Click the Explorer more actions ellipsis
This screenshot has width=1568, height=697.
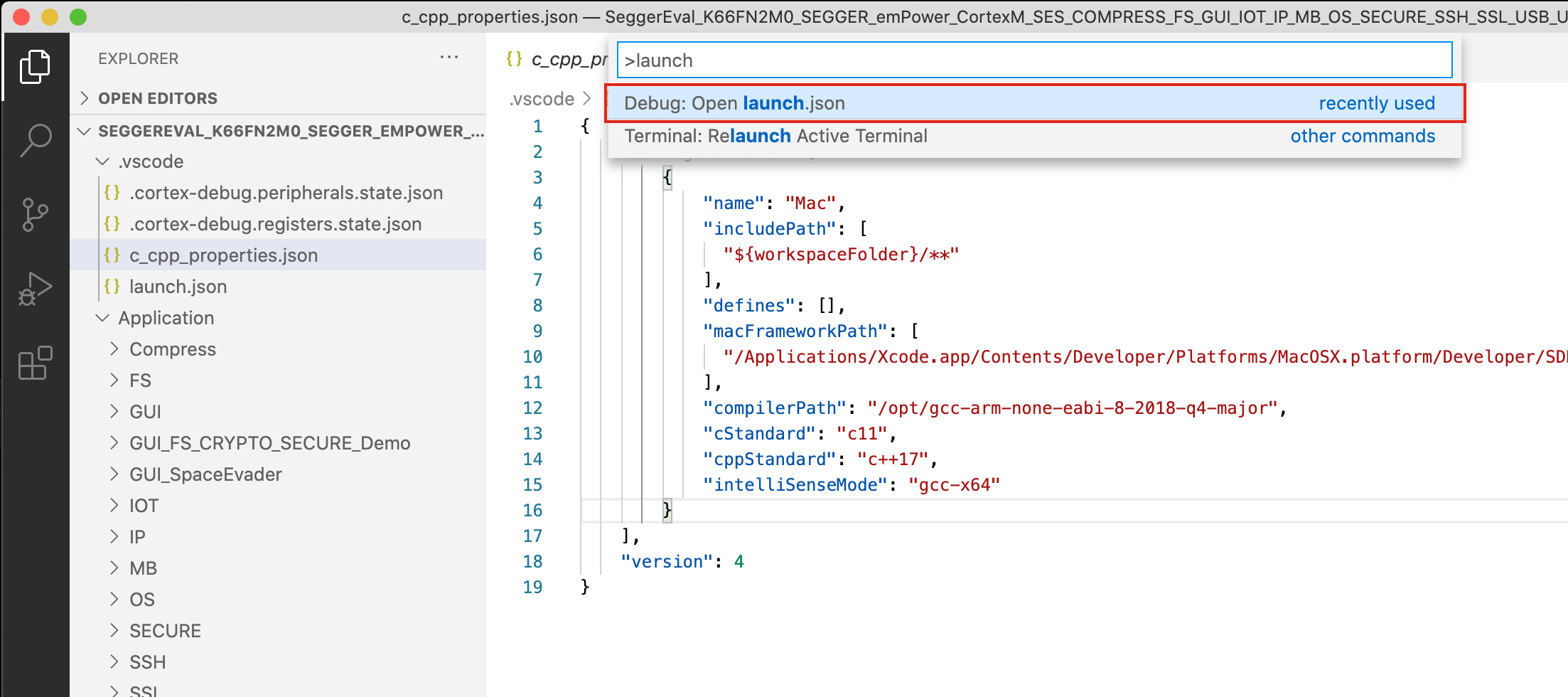(449, 58)
